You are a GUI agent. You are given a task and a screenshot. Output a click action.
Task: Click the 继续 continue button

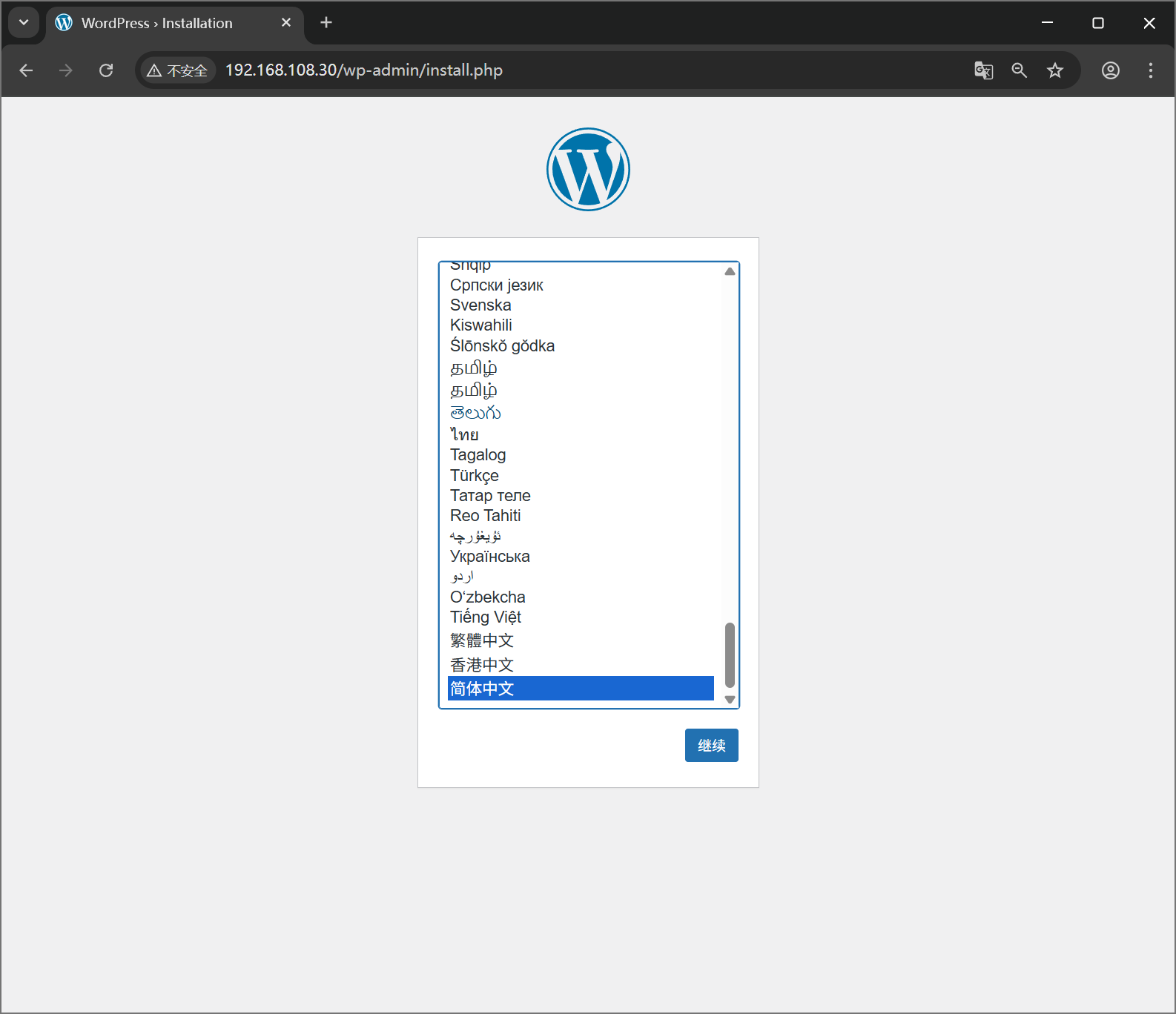coord(712,746)
